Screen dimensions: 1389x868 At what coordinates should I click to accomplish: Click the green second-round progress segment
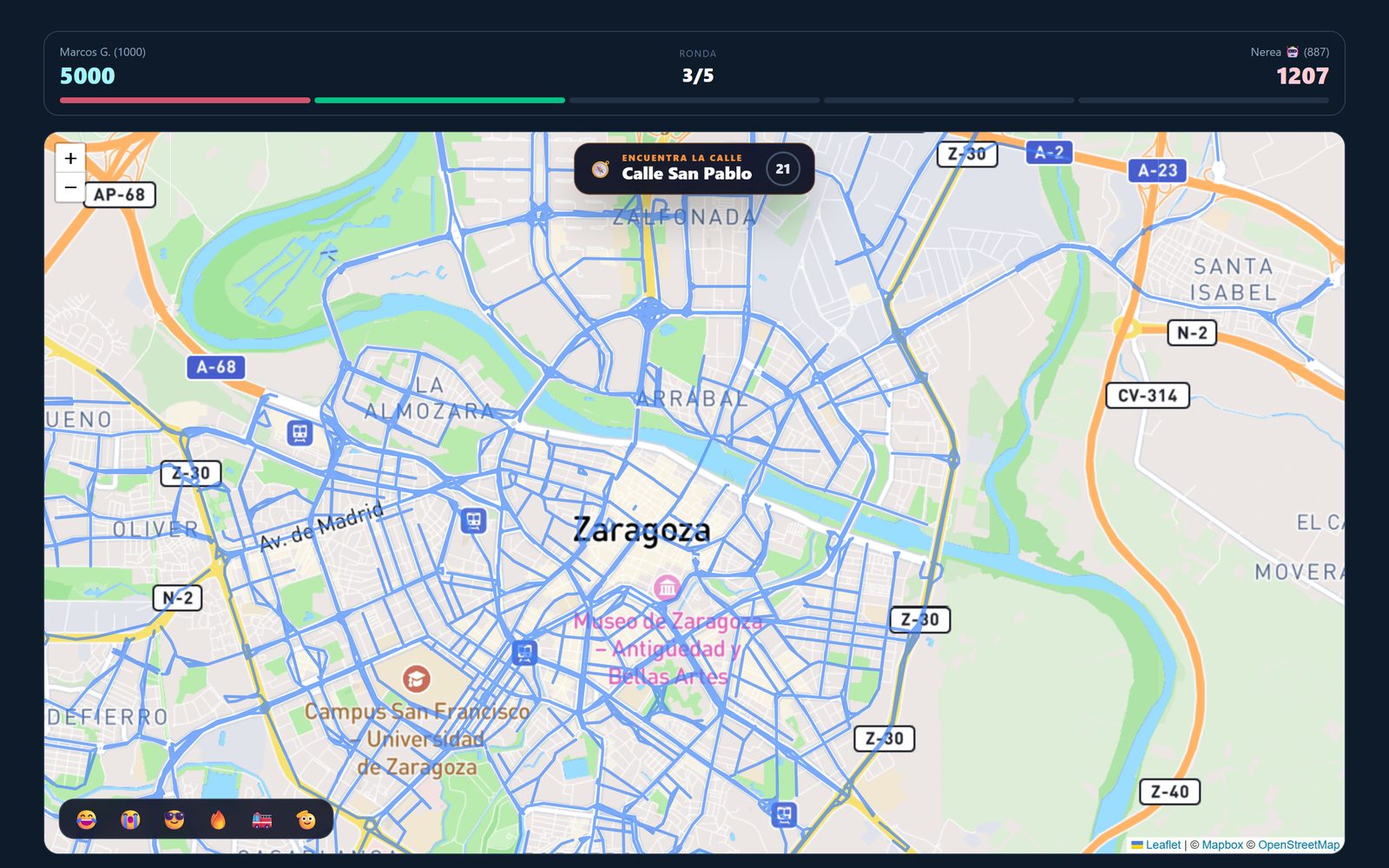click(440, 101)
